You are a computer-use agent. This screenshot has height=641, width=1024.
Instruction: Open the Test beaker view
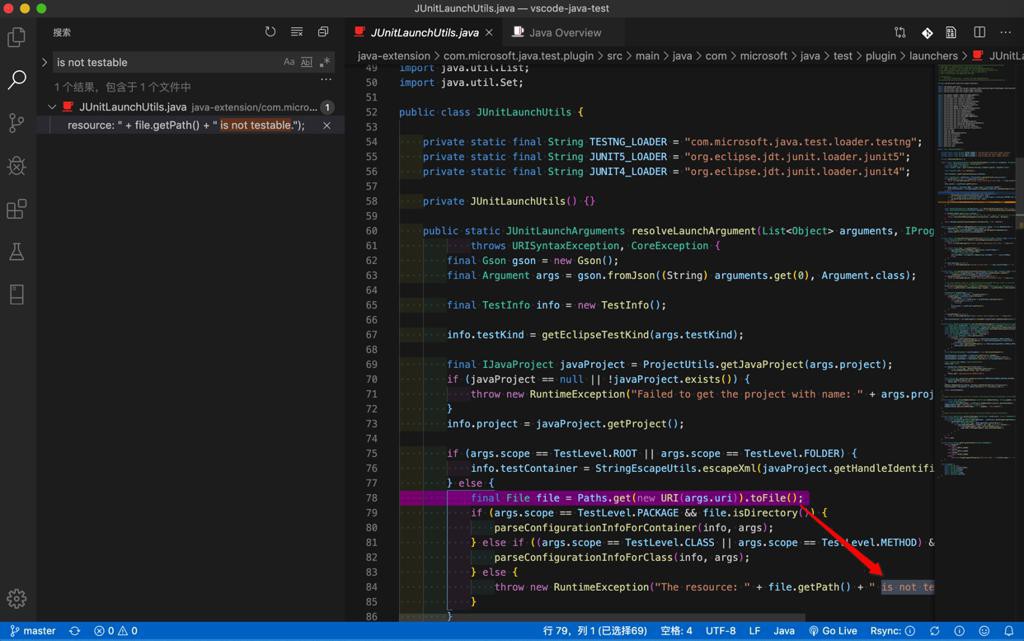click(17, 252)
